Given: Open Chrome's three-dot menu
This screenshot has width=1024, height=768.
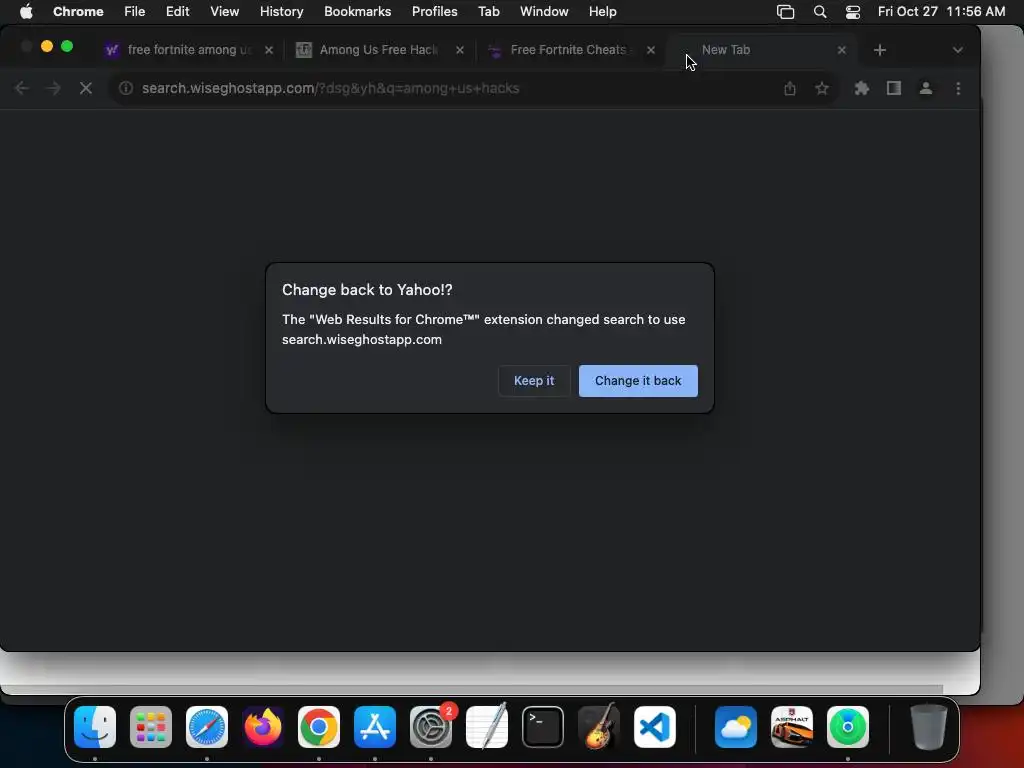Looking at the screenshot, I should coord(958,88).
